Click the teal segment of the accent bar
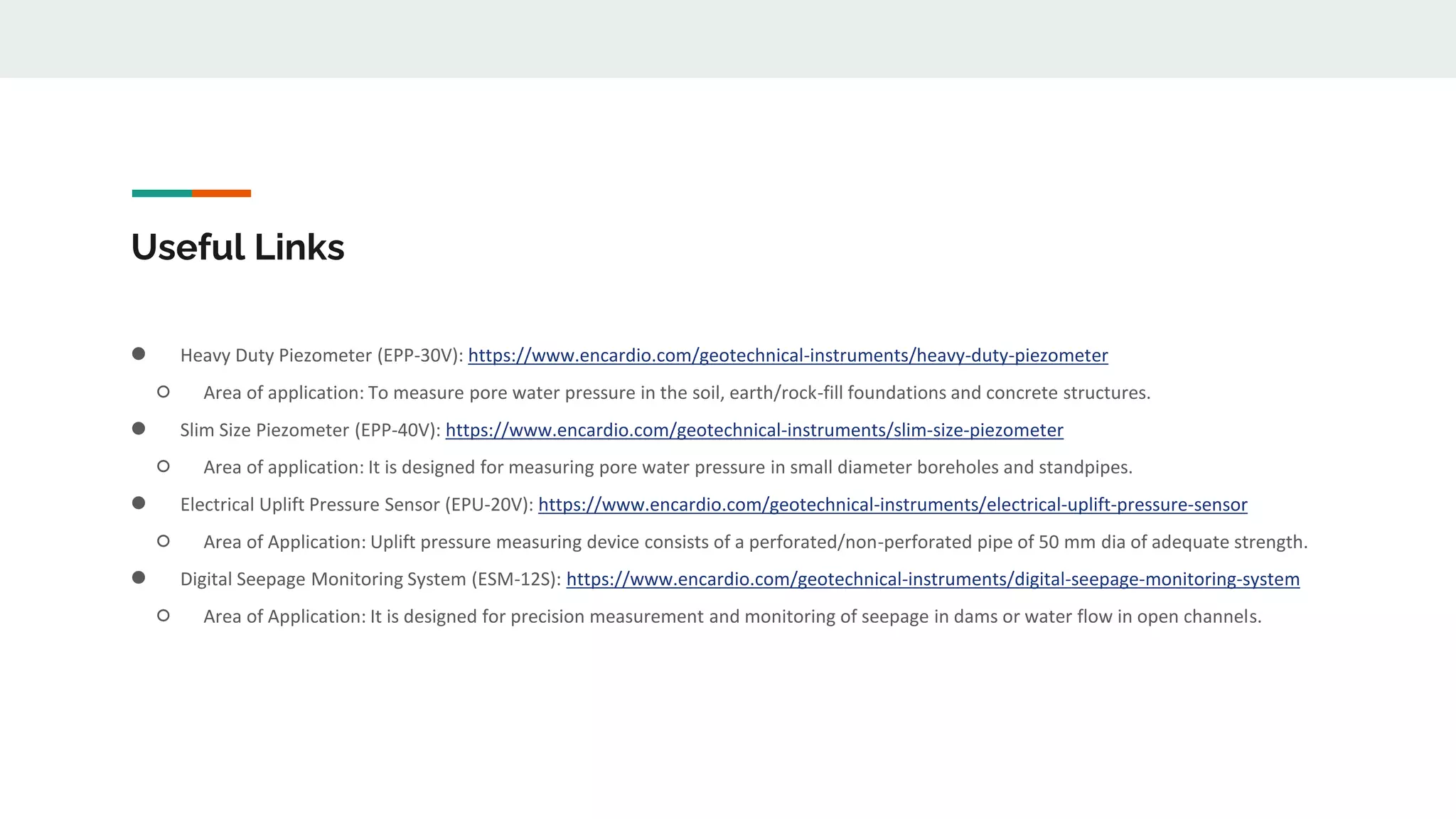 click(161, 193)
